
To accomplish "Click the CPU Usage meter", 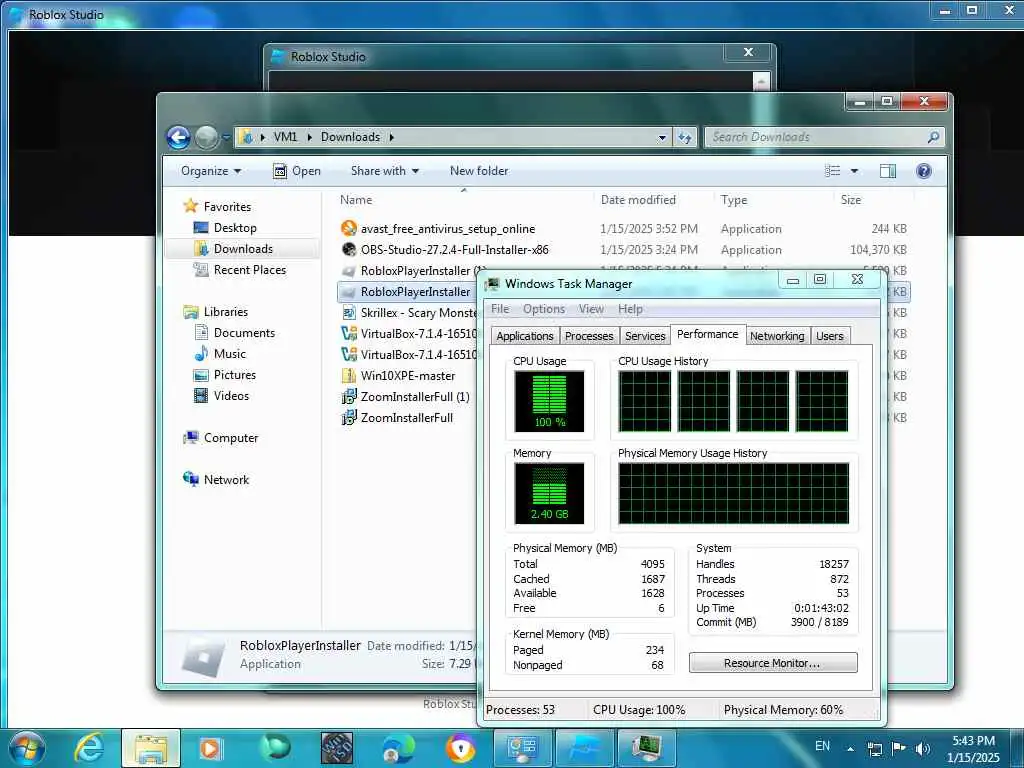I will pos(549,401).
